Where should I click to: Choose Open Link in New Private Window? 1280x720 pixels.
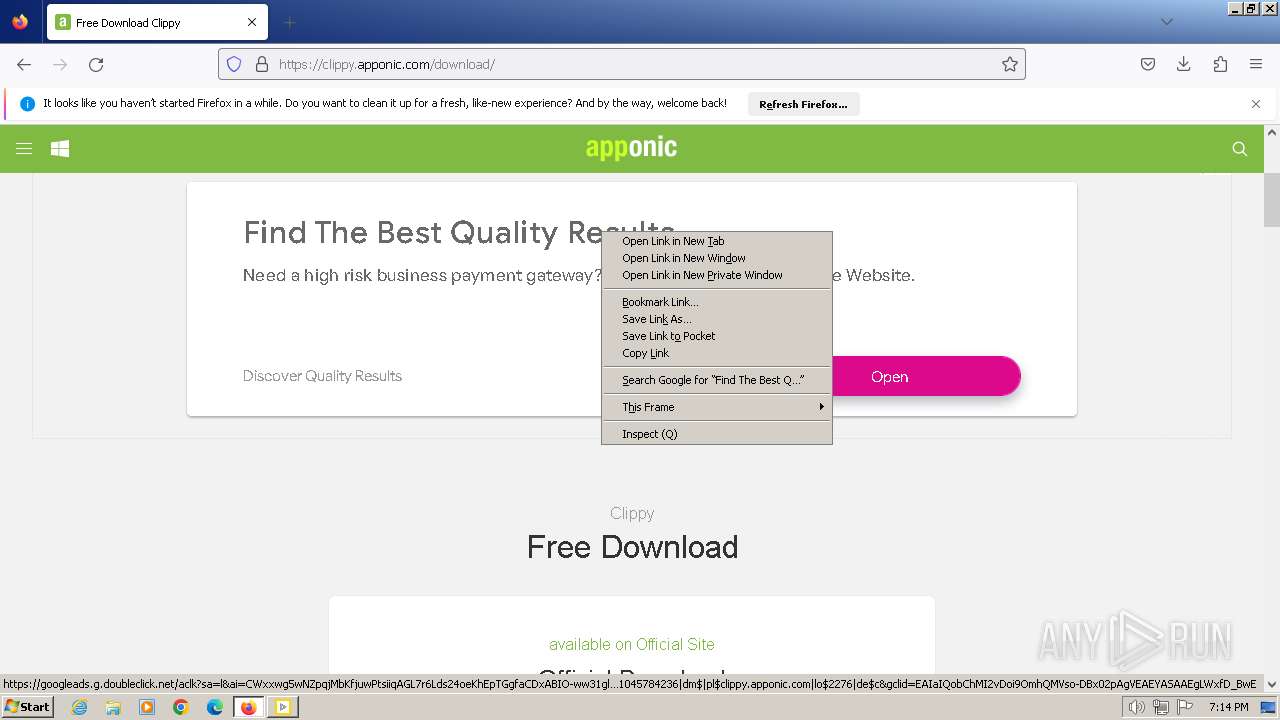pos(717,275)
